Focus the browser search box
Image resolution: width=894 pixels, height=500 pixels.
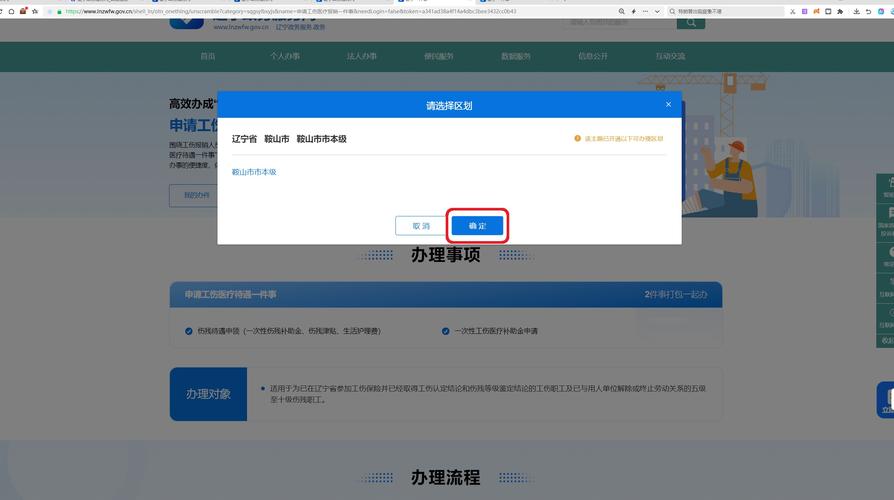[x=724, y=11]
